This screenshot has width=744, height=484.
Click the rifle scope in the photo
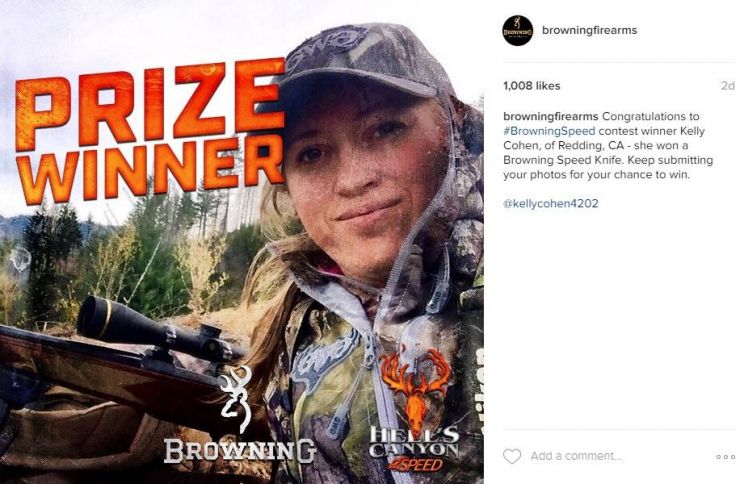point(153,330)
